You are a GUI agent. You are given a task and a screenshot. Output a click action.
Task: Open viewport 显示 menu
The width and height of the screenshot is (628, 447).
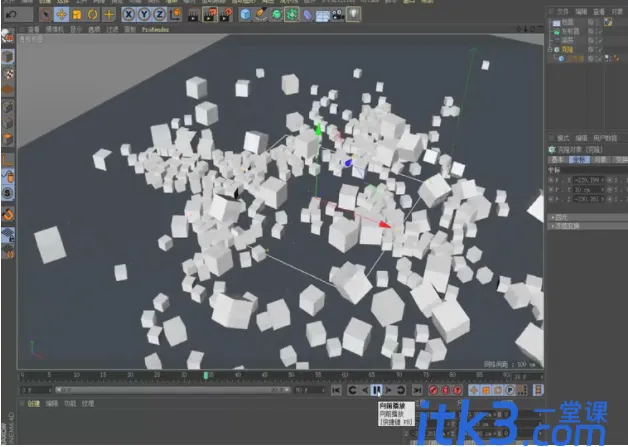(x=76, y=30)
